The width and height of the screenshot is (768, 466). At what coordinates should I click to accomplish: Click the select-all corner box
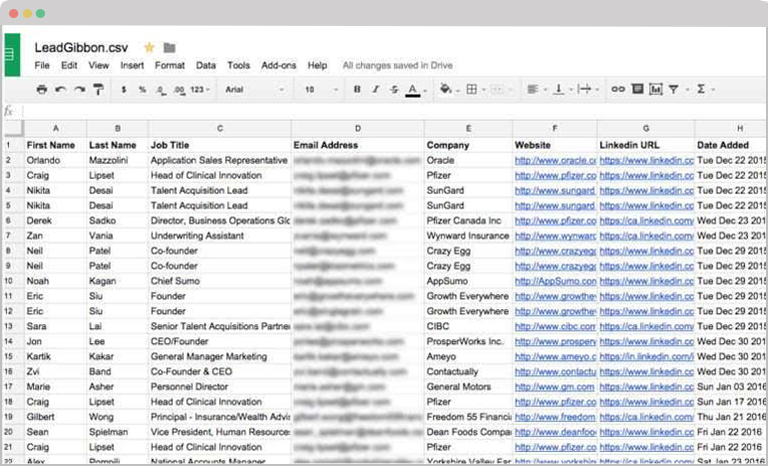(13, 128)
